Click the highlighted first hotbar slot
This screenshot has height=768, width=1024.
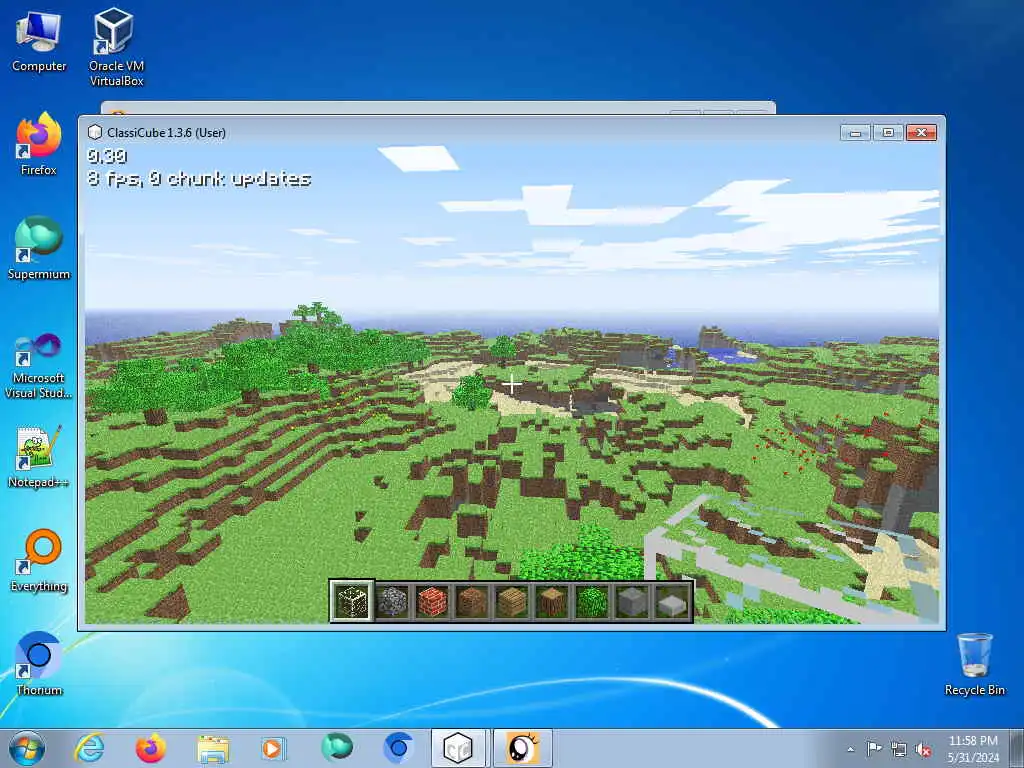tap(352, 601)
